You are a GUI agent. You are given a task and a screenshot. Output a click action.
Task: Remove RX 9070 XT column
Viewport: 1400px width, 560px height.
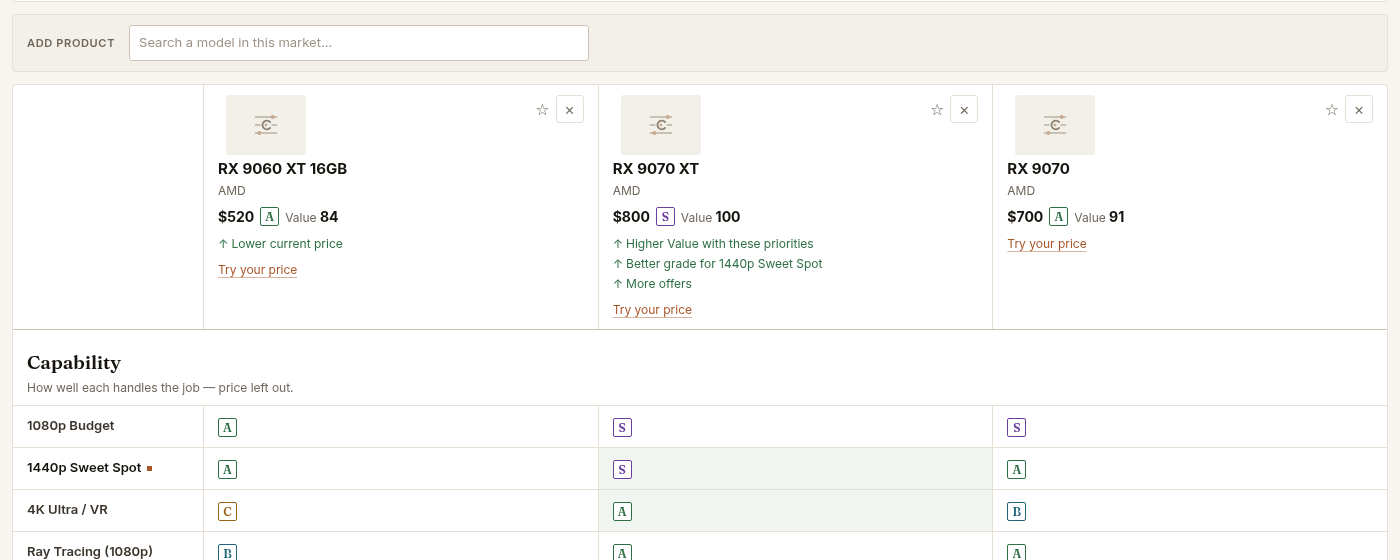click(x=964, y=110)
